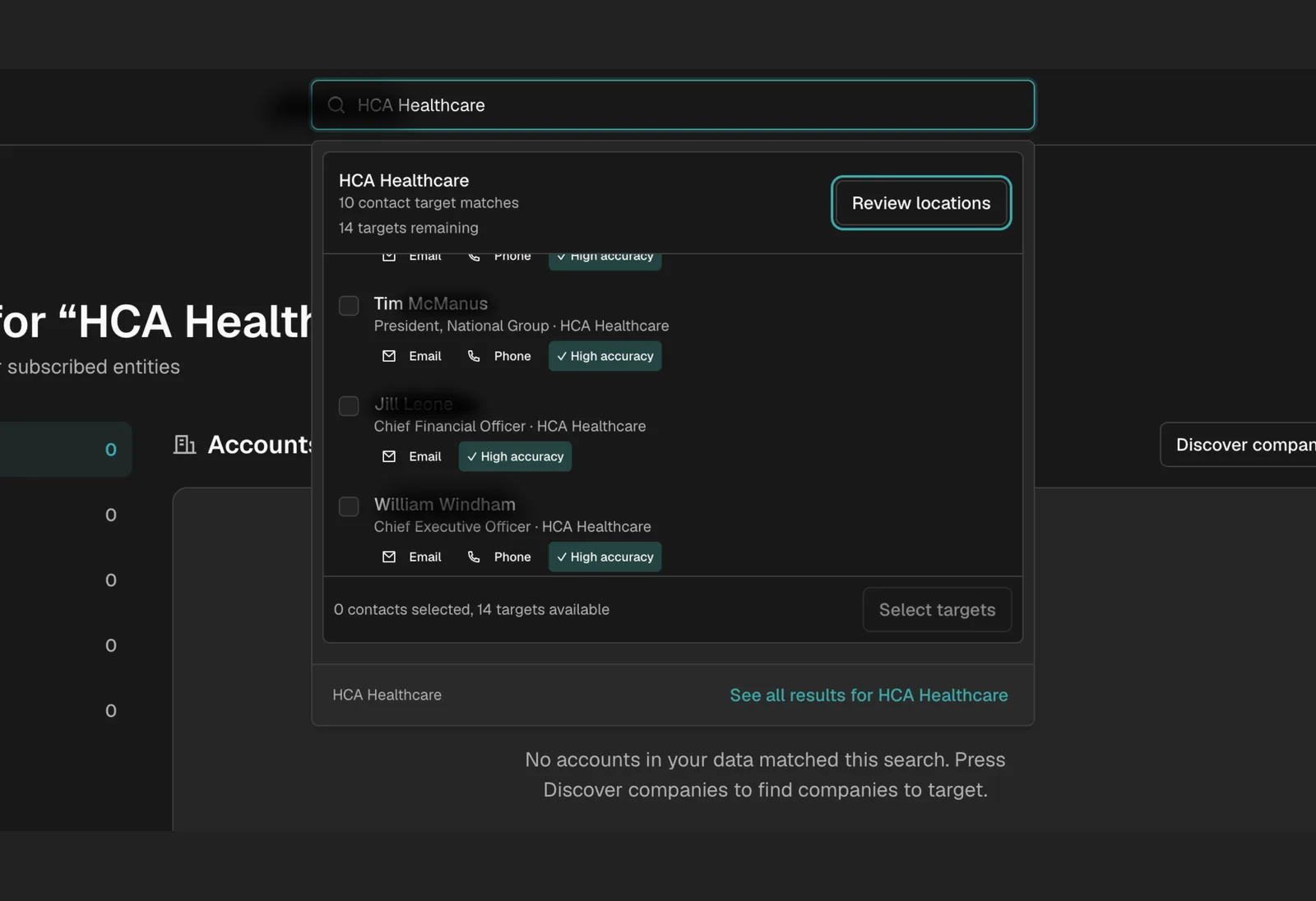Click the '10 contact target matches' text
The image size is (1316, 901).
coord(429,203)
